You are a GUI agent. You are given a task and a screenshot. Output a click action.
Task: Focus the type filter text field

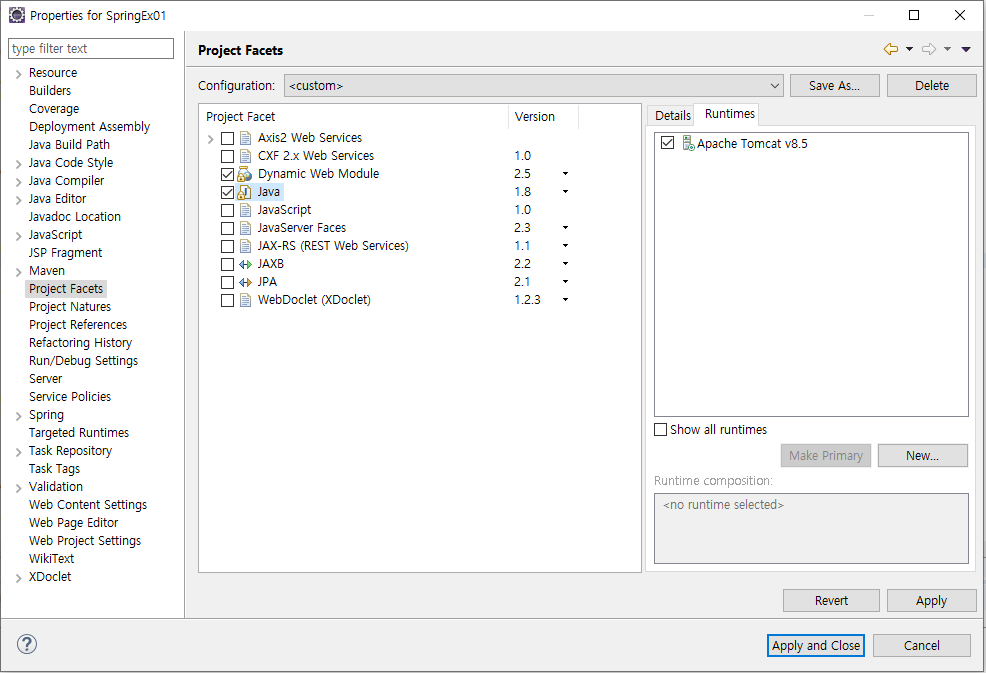(x=91, y=48)
